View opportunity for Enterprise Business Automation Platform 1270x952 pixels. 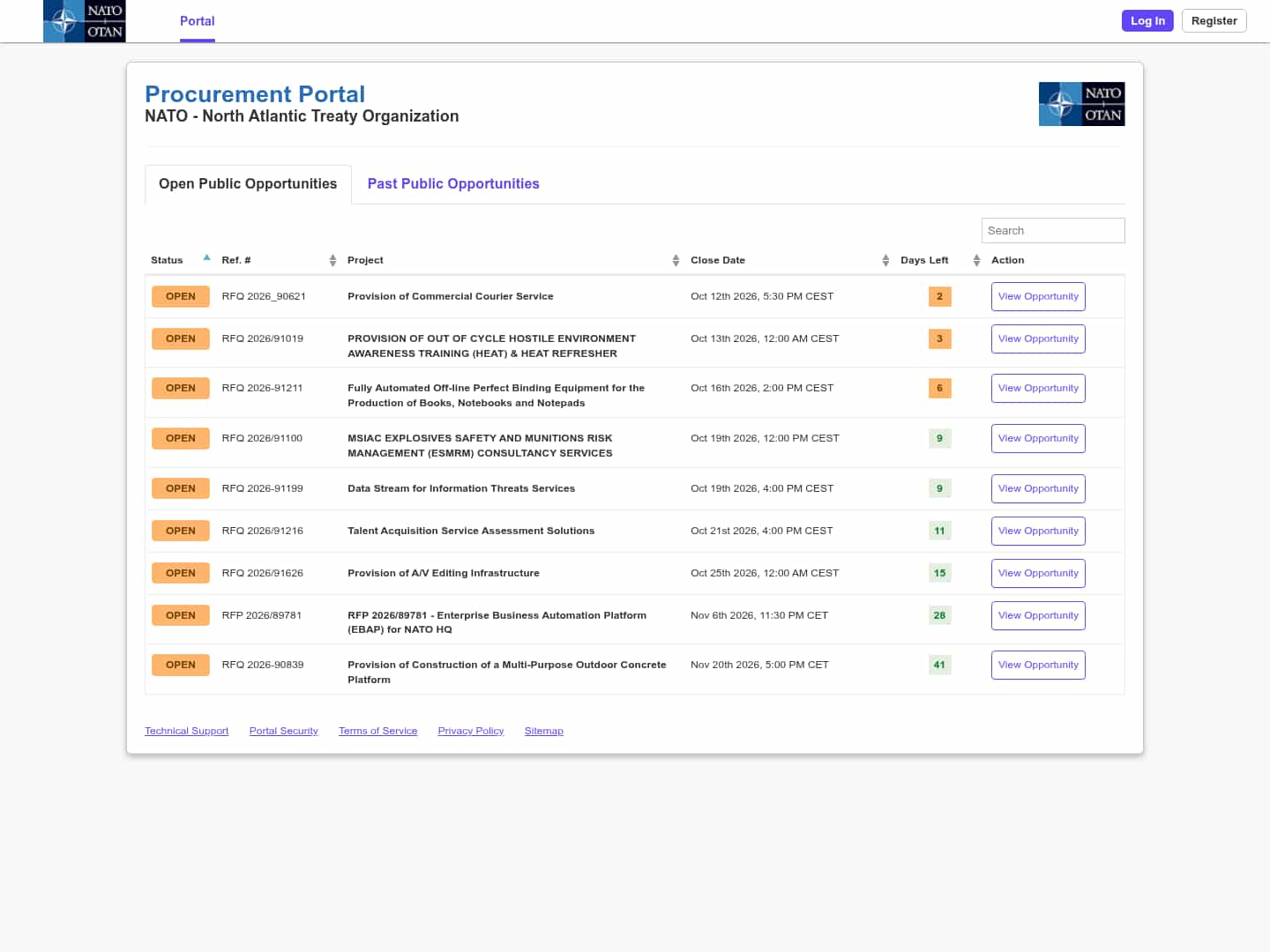tap(1038, 615)
